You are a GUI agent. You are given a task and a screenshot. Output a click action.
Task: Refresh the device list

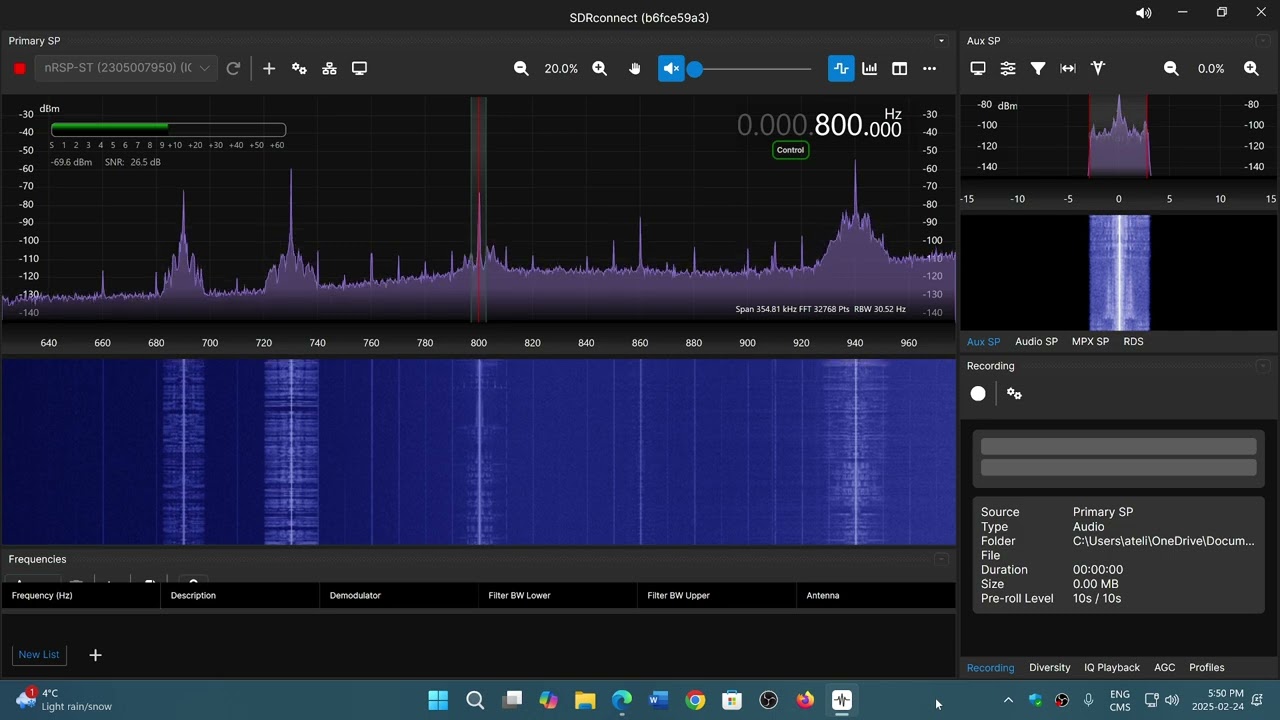click(x=233, y=68)
